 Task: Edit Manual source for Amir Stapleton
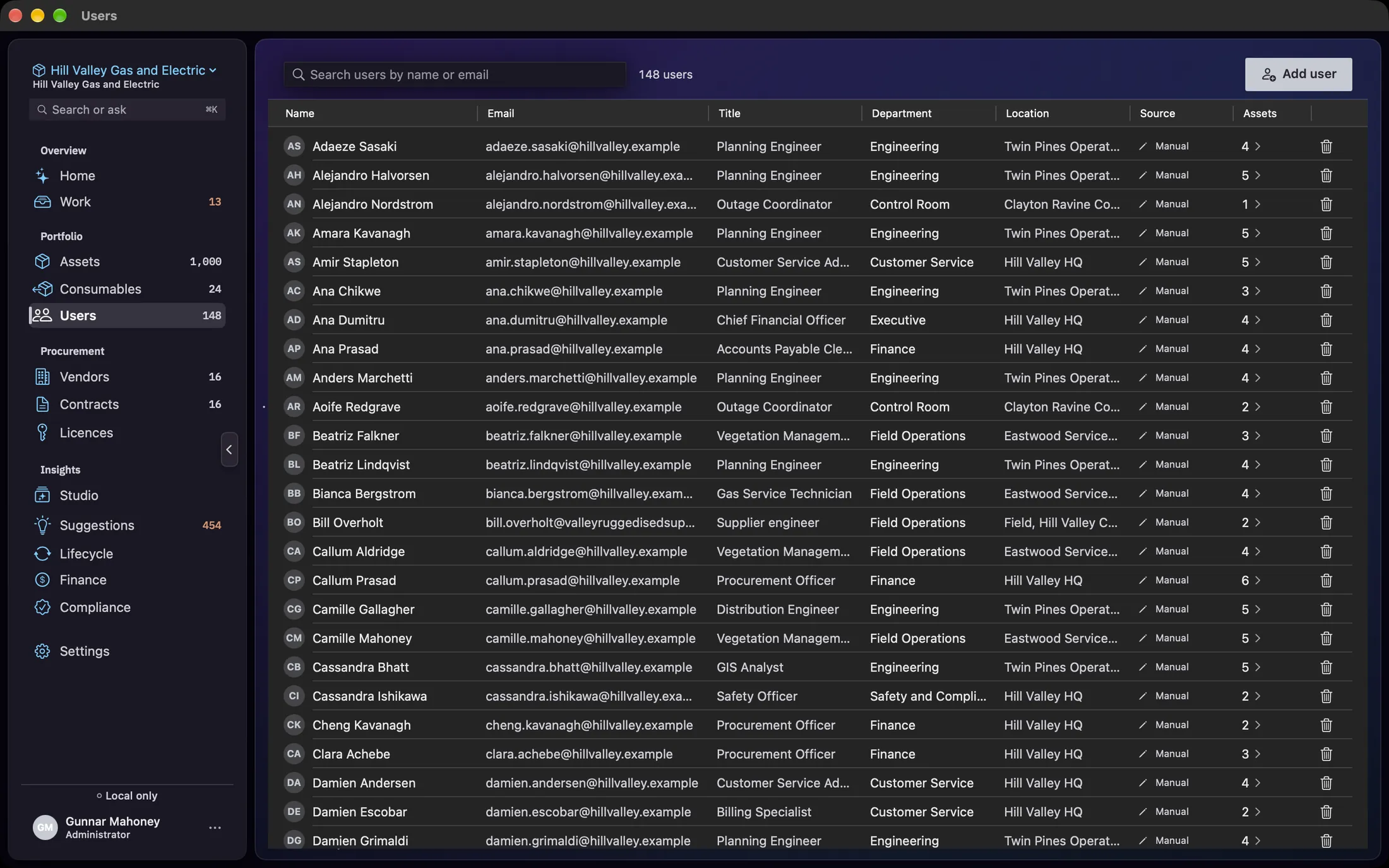coord(1164,262)
